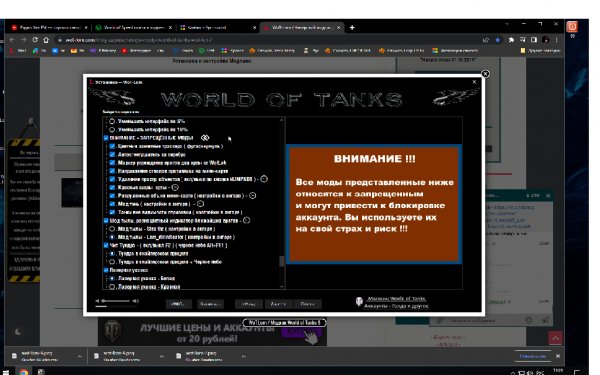
Task: Click the red scroll-to-top arrow on the page
Action: [x=555, y=338]
